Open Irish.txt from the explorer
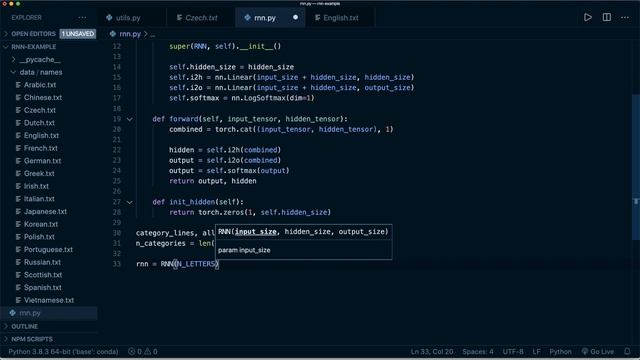Viewport: 640px width, 360px height. pos(36,186)
